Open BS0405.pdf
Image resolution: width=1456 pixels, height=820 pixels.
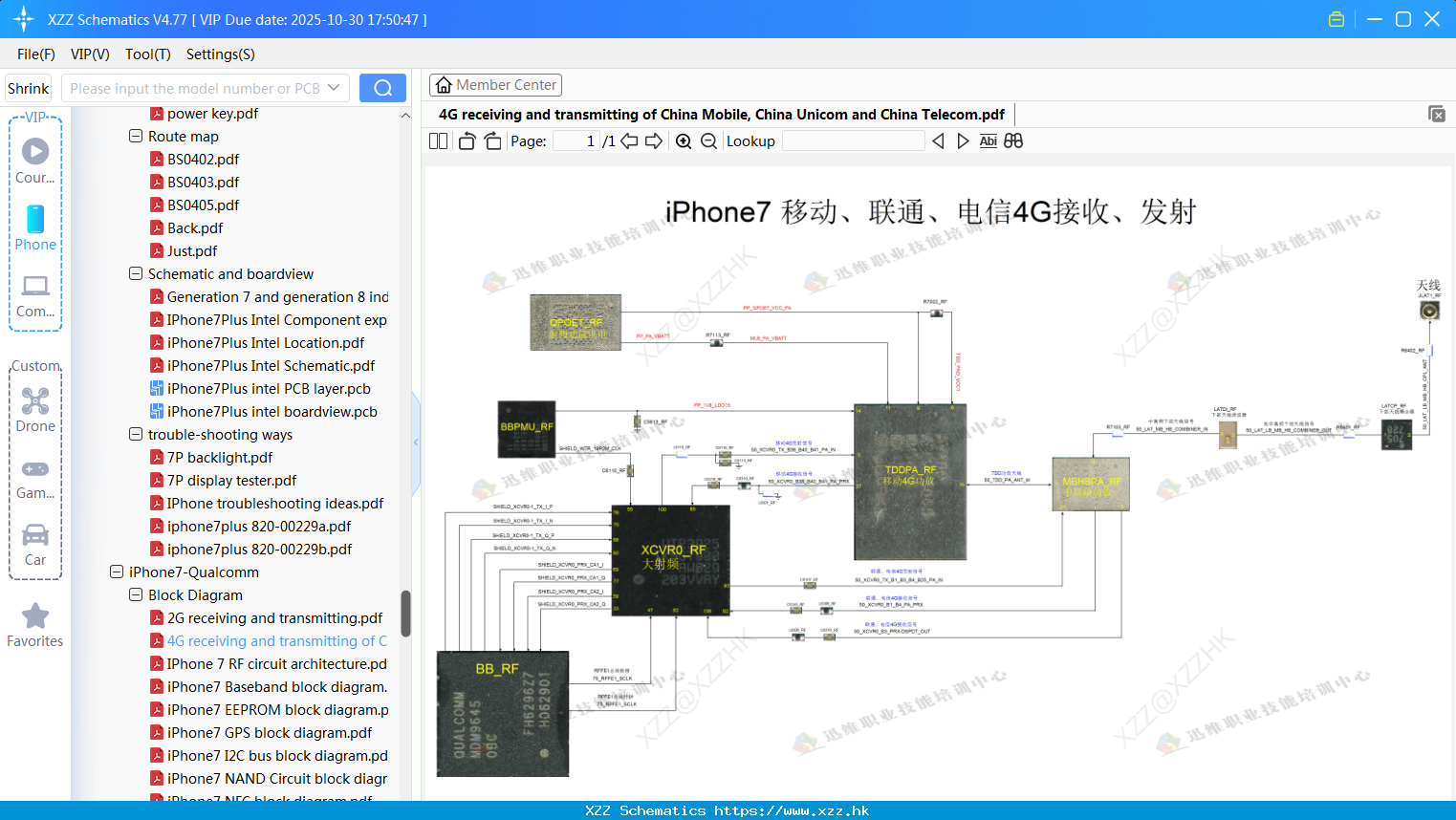coord(203,205)
